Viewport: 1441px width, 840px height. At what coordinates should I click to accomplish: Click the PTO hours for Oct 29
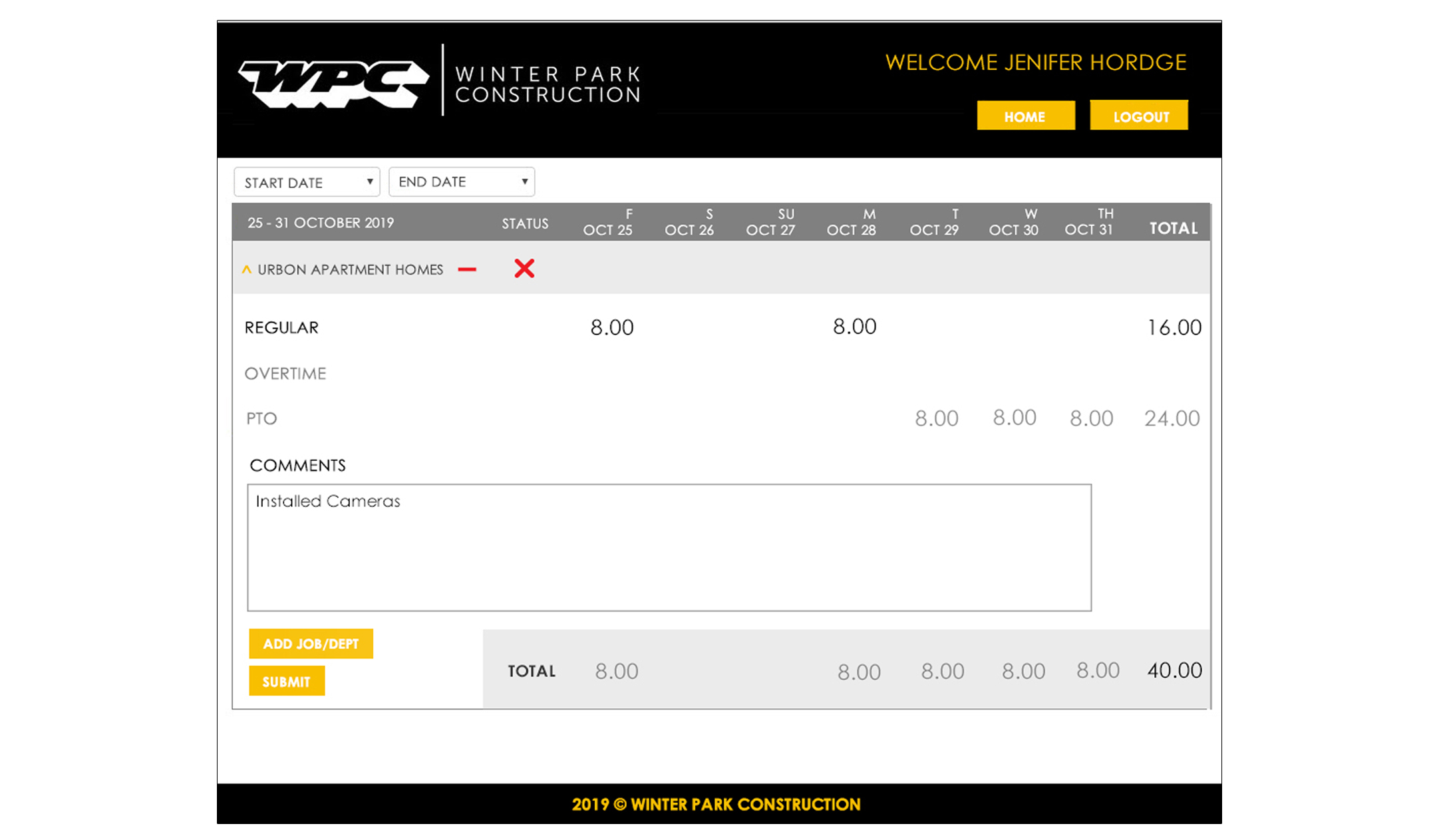click(936, 418)
